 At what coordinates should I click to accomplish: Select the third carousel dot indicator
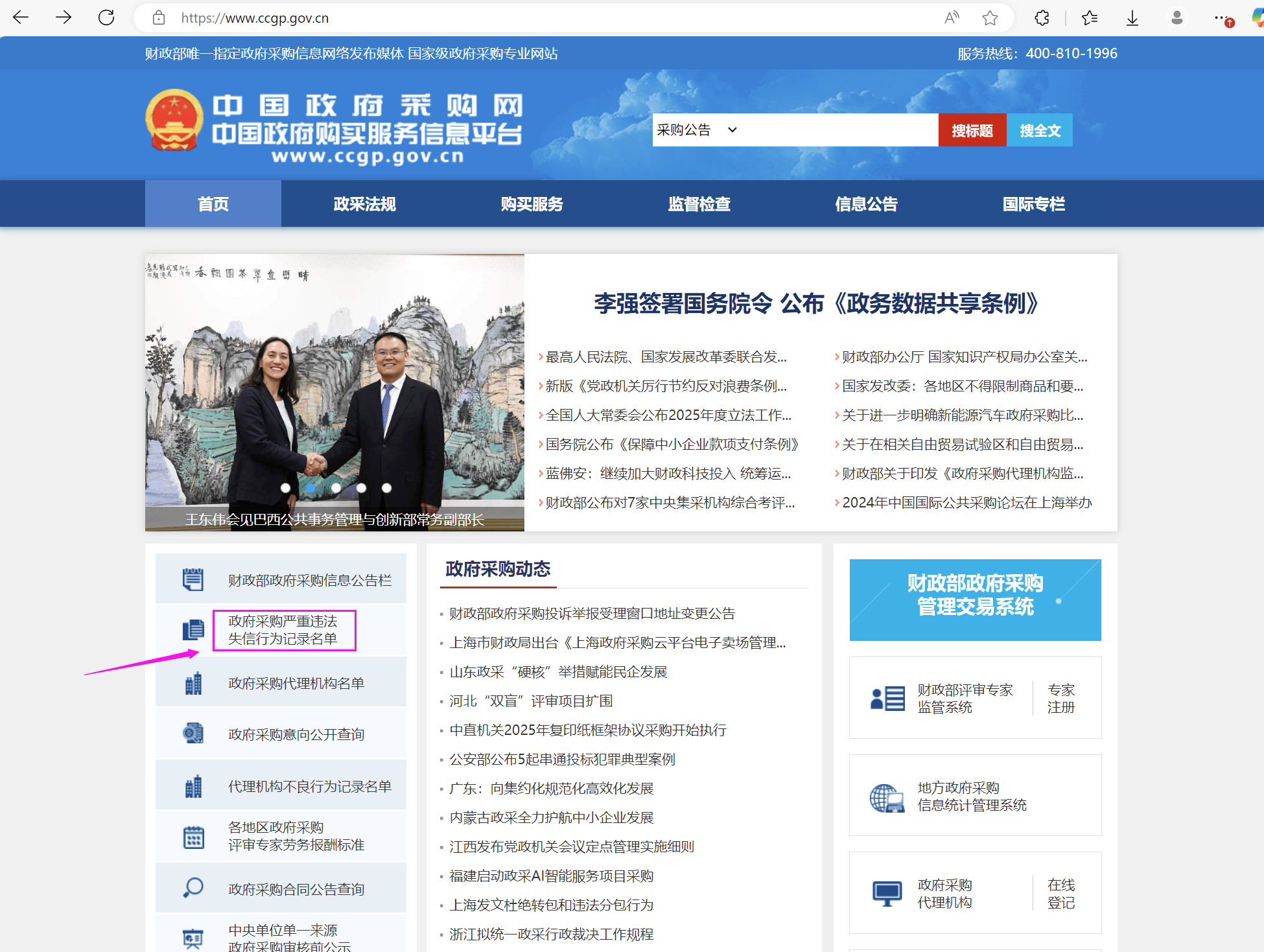336,488
